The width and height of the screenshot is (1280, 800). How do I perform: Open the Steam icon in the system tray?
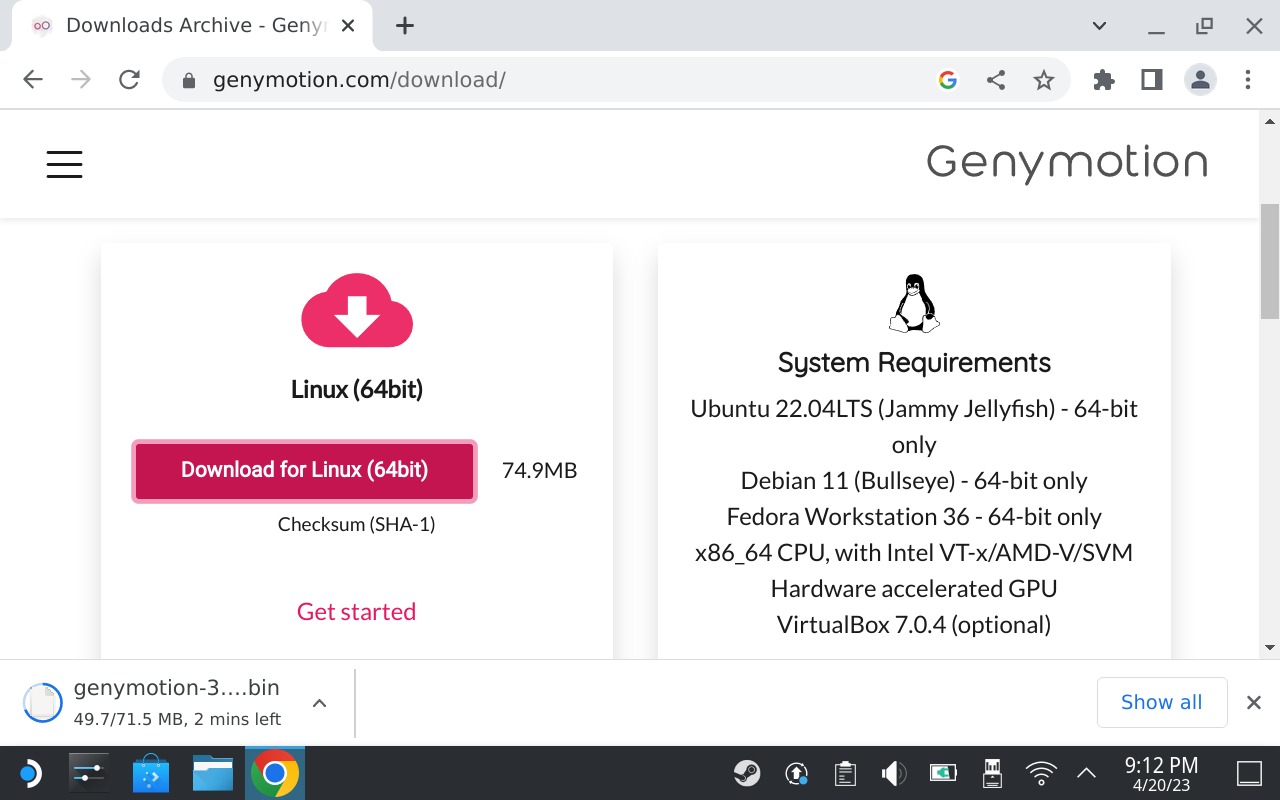tap(746, 773)
